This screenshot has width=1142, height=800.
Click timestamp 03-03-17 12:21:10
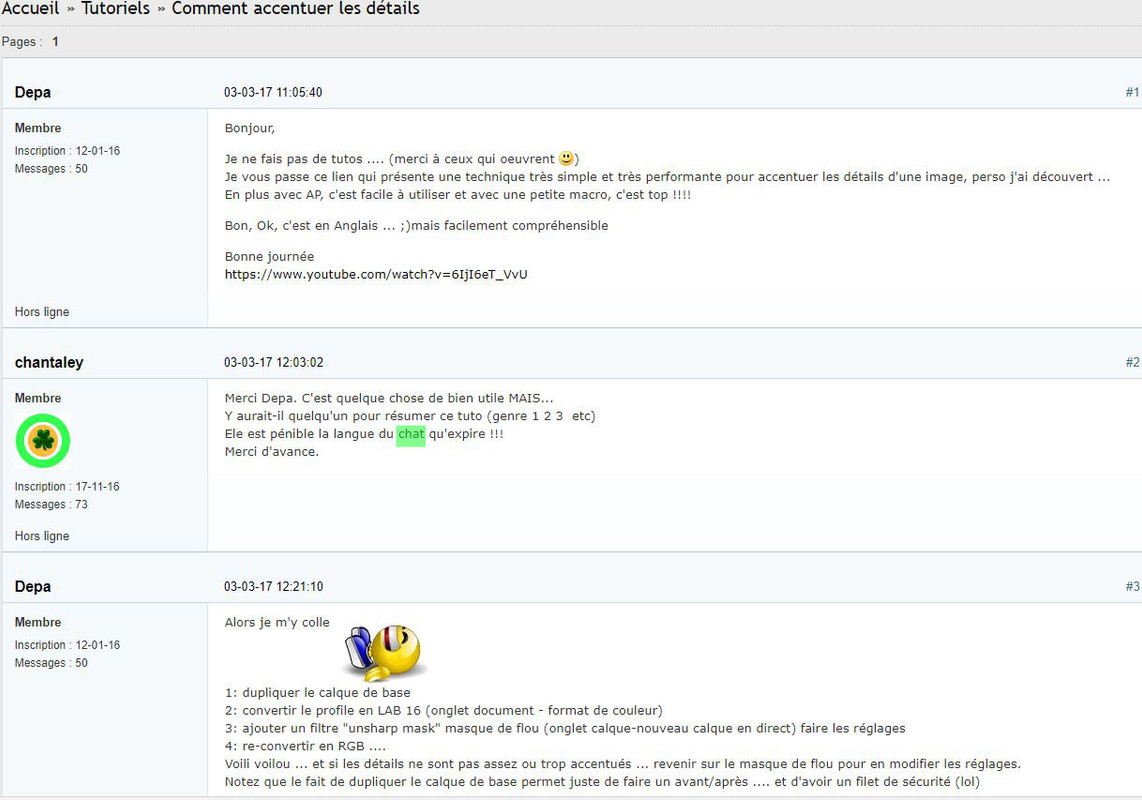point(273,587)
